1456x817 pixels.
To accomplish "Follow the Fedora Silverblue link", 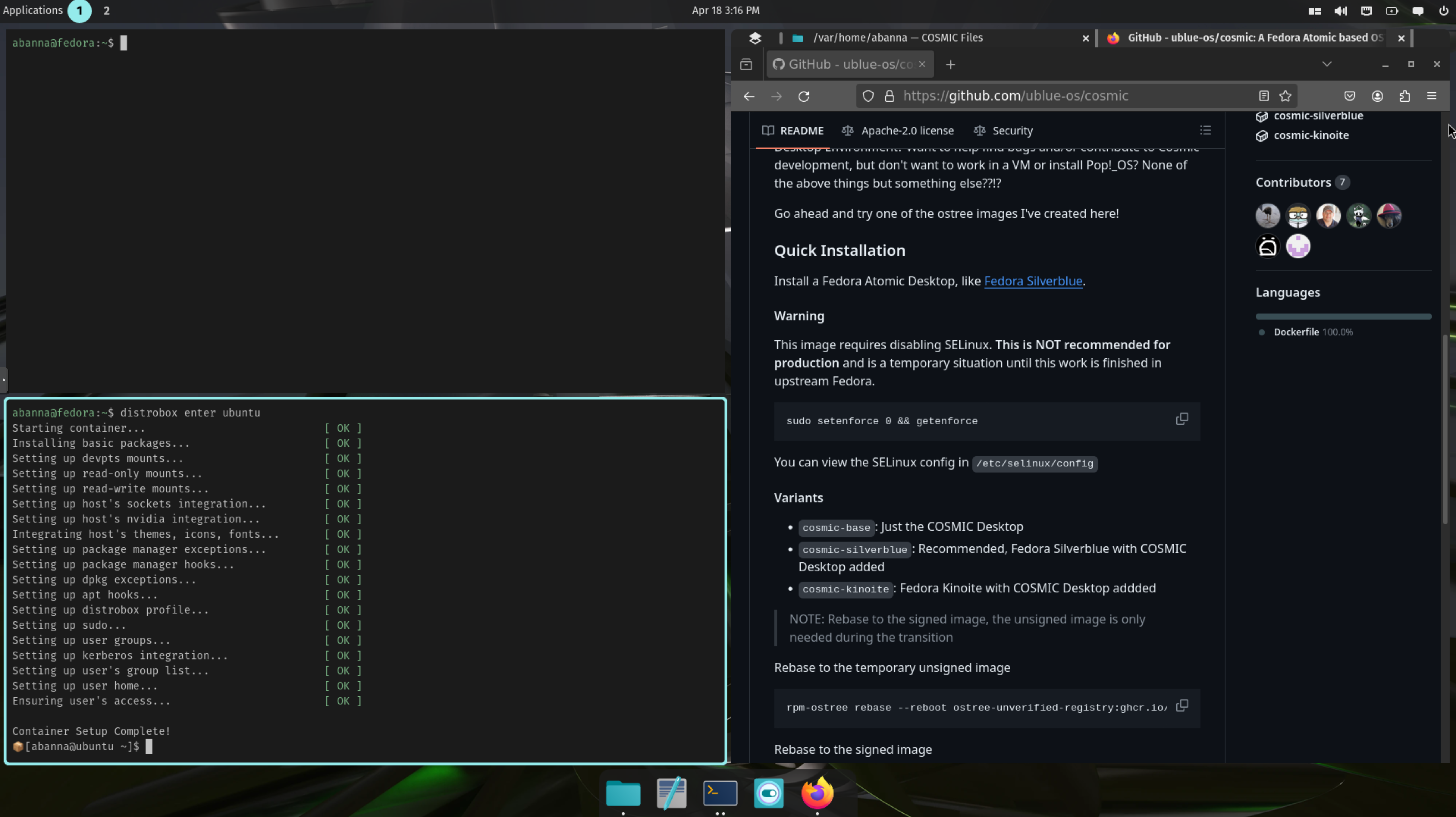I will tap(1033, 281).
